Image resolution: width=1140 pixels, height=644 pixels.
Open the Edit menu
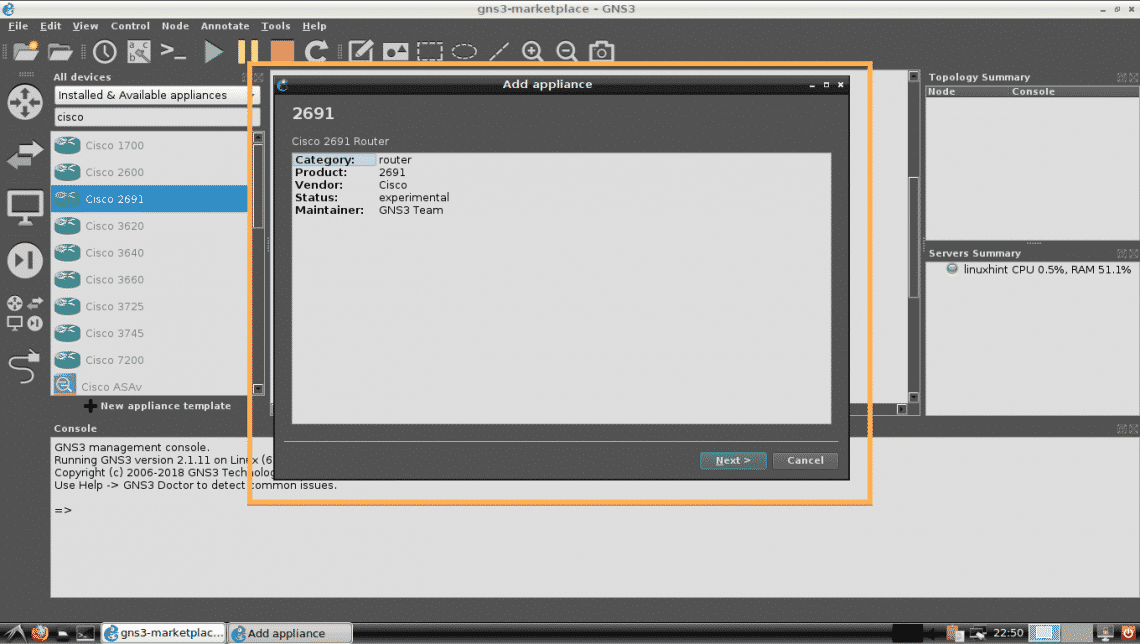[50, 26]
